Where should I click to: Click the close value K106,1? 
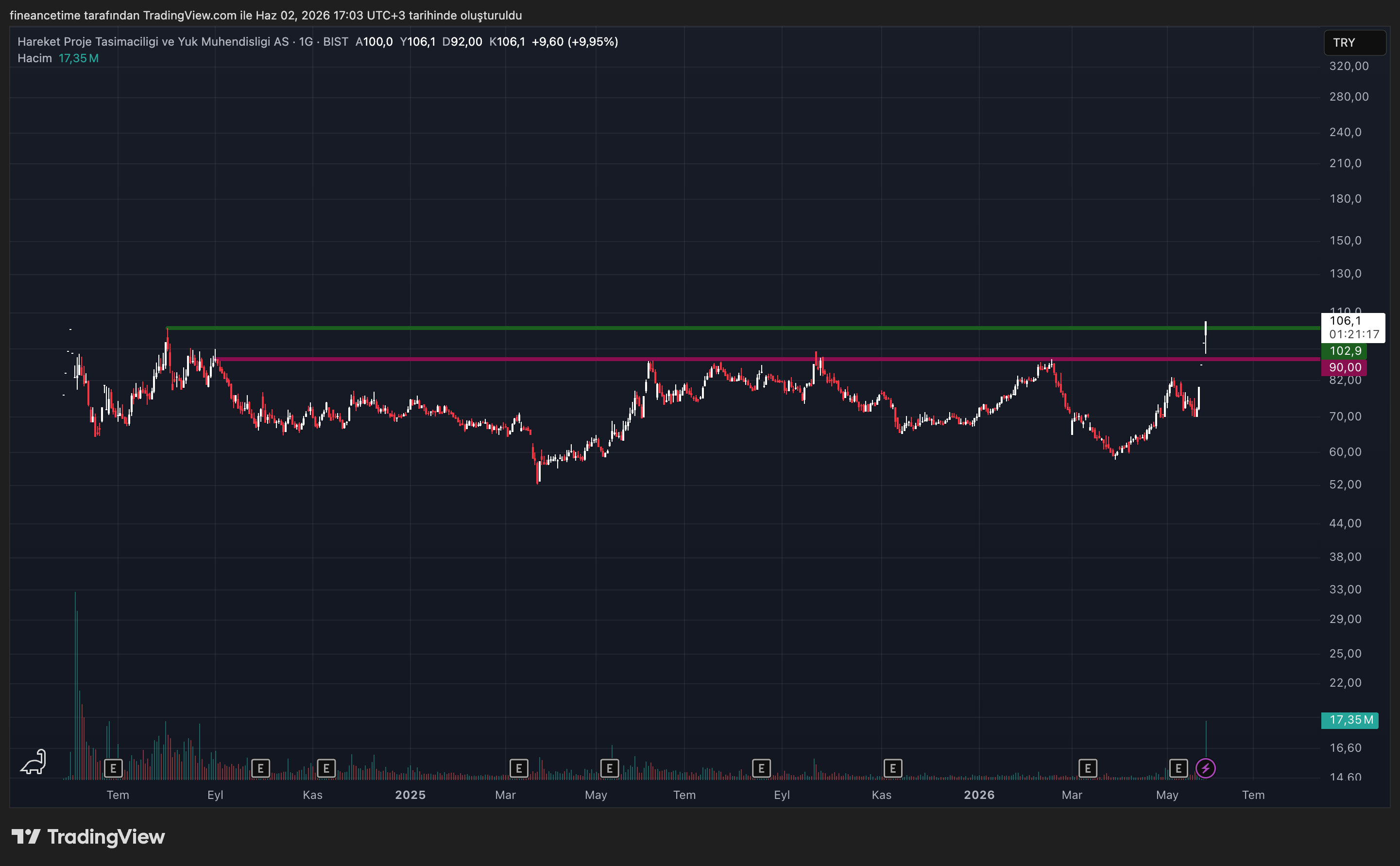click(507, 42)
